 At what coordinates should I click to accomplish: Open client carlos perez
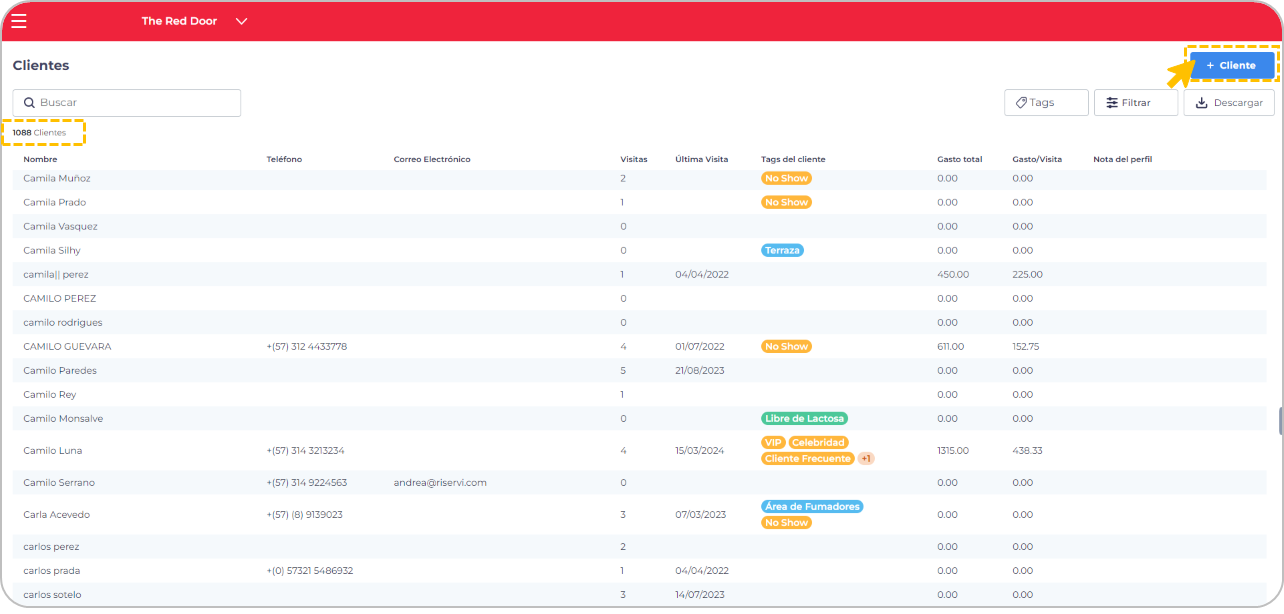[x=52, y=546]
